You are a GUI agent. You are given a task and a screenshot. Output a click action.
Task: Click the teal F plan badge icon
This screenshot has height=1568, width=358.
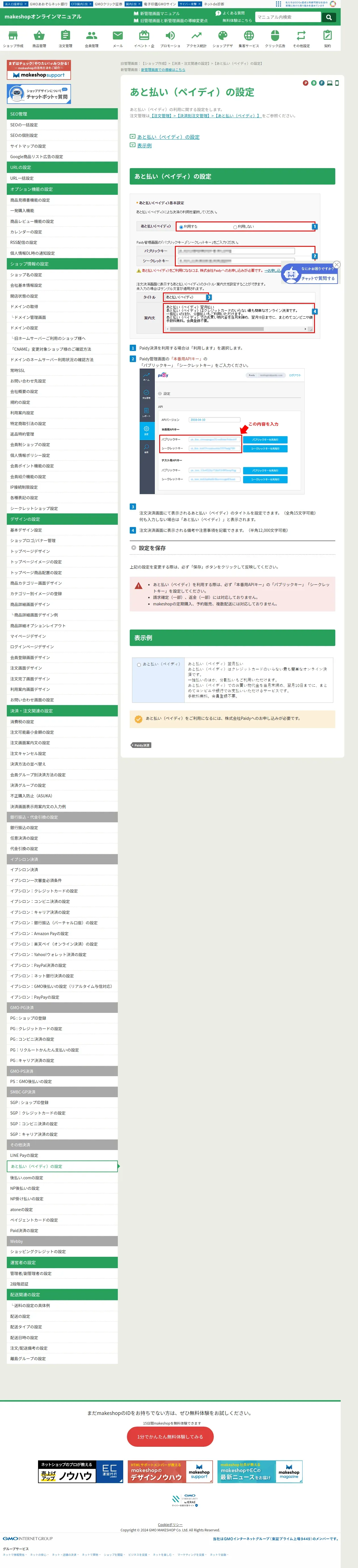[x=321, y=83]
